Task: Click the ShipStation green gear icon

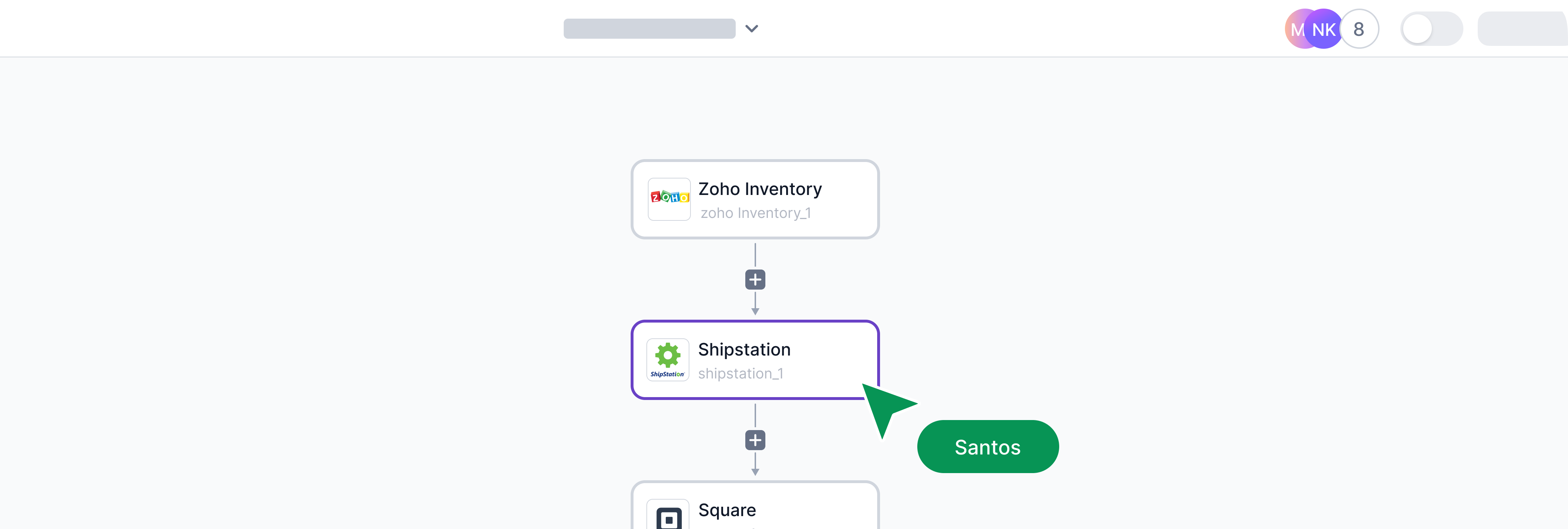Action: click(668, 356)
